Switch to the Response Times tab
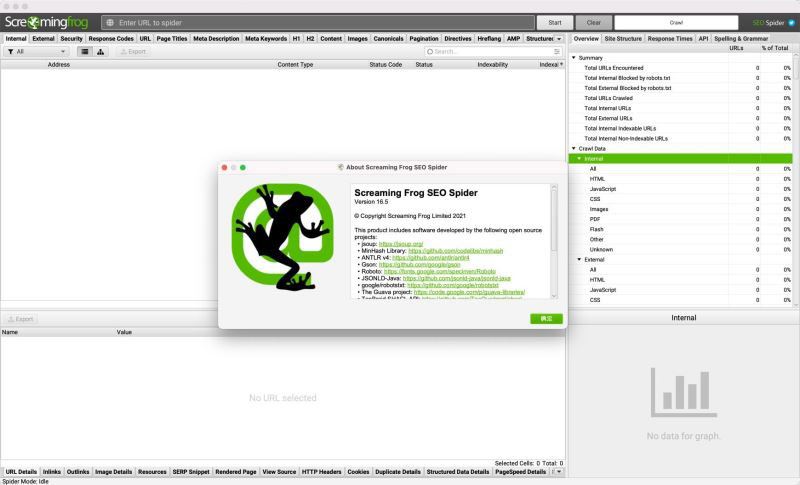 670,39
